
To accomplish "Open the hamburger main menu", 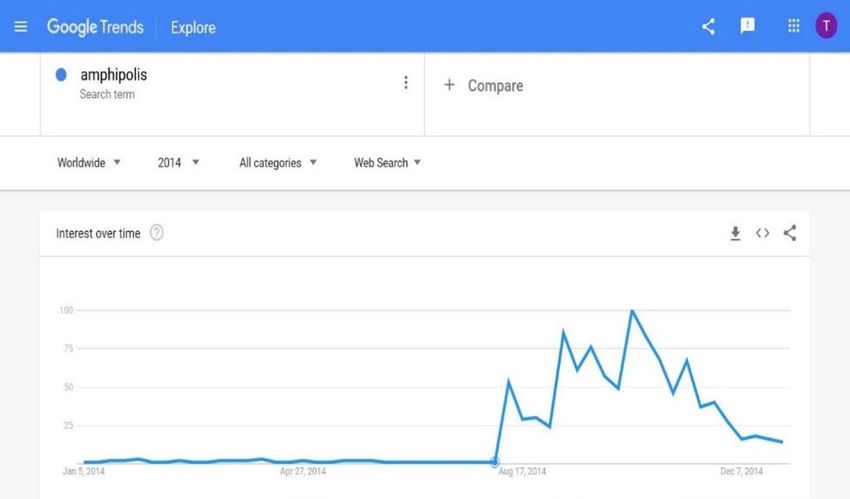I will tap(21, 27).
